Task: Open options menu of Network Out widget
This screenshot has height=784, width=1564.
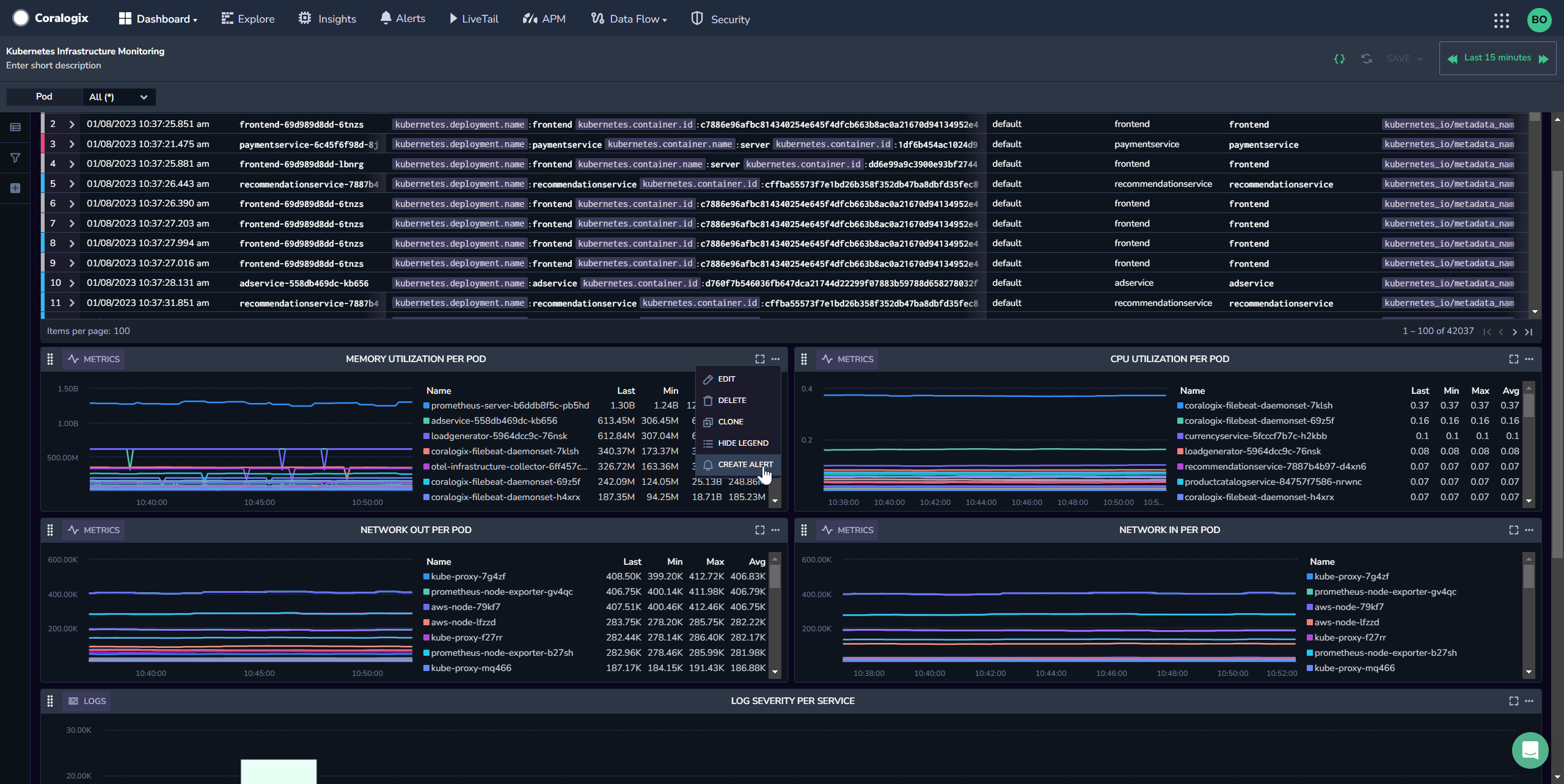Action: [x=775, y=530]
